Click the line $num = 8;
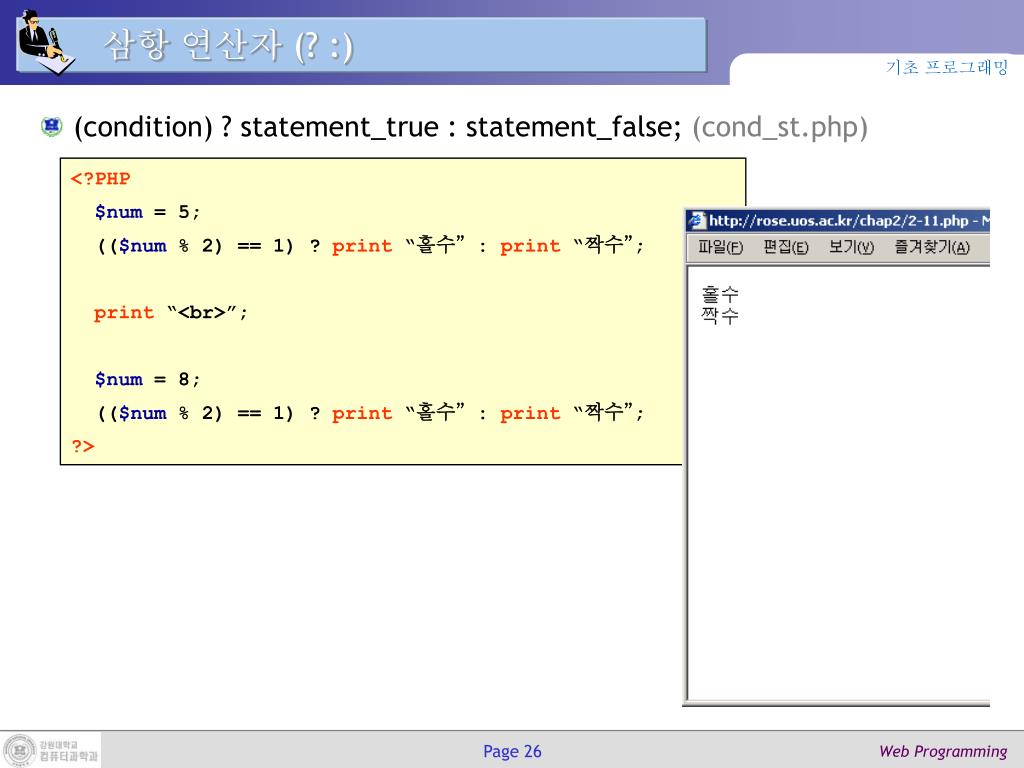This screenshot has width=1024, height=768. (x=148, y=379)
